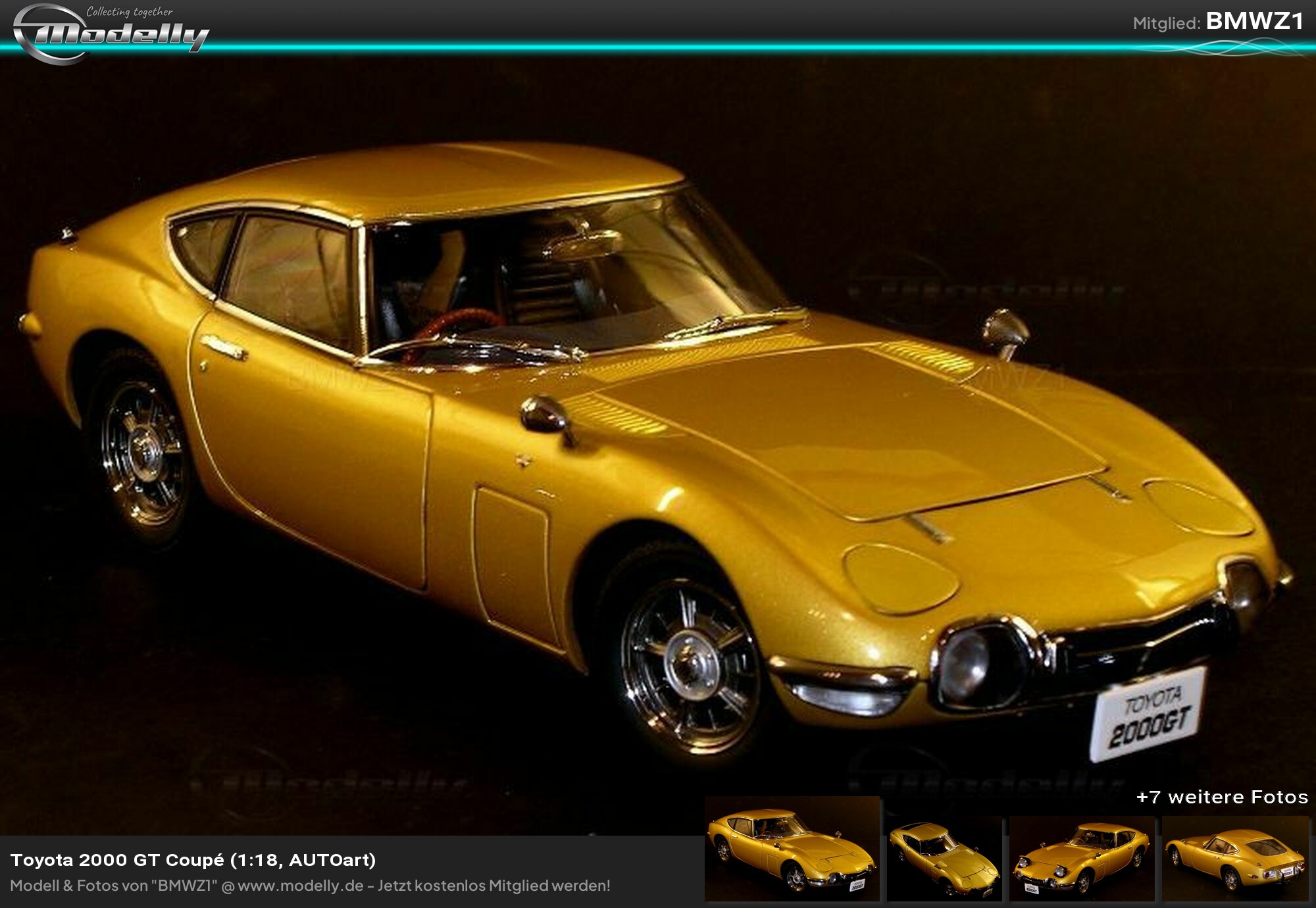Click 'Jetzt kostenlos Mitglied werden!' text

pos(493,886)
